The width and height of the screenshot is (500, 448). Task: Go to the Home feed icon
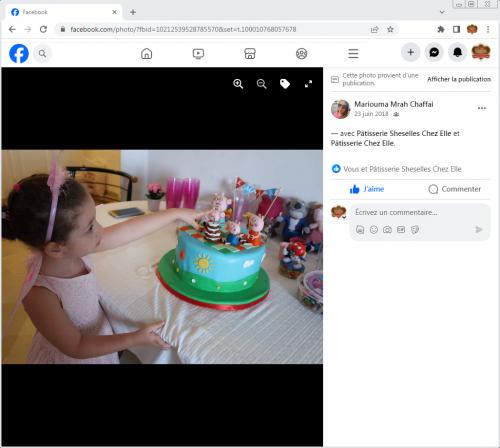click(x=146, y=53)
